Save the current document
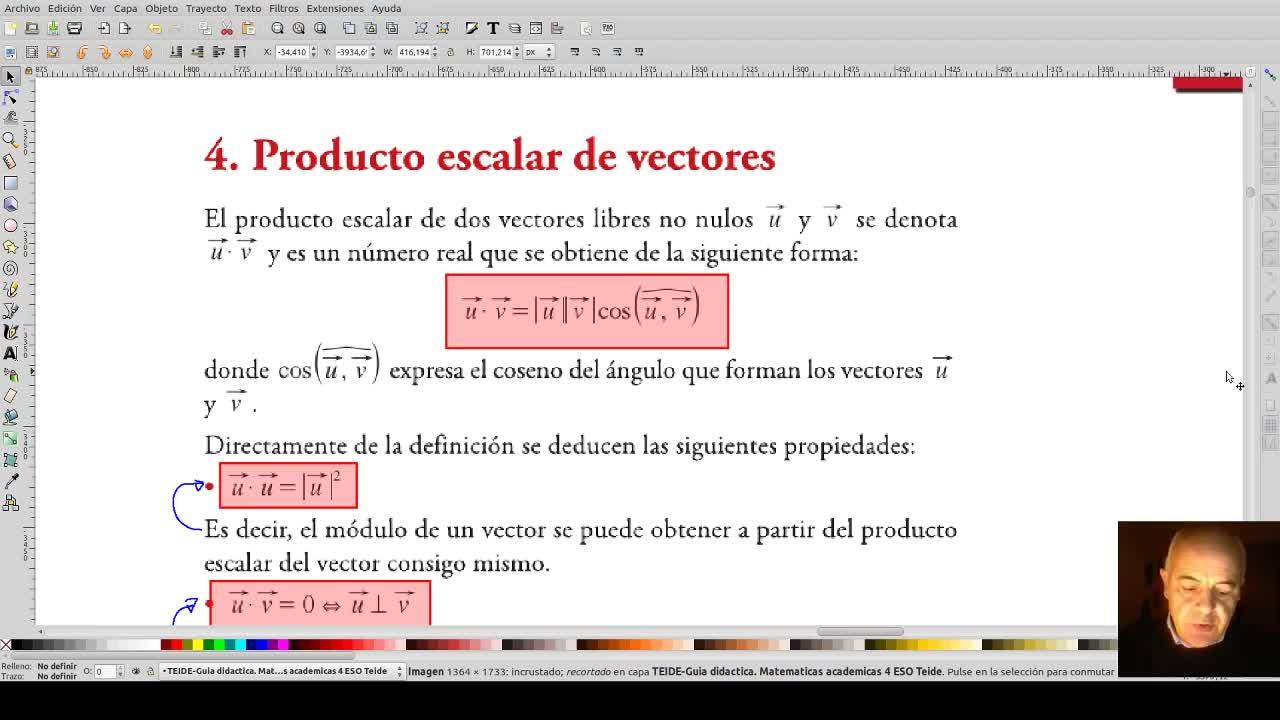Image resolution: width=1280 pixels, height=720 pixels. [53, 28]
